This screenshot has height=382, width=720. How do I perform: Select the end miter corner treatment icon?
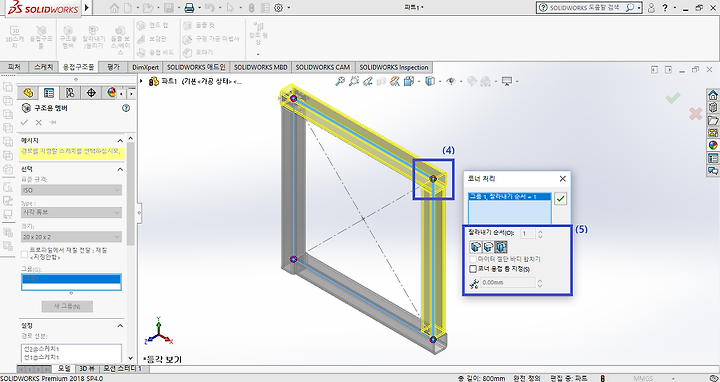(476, 247)
